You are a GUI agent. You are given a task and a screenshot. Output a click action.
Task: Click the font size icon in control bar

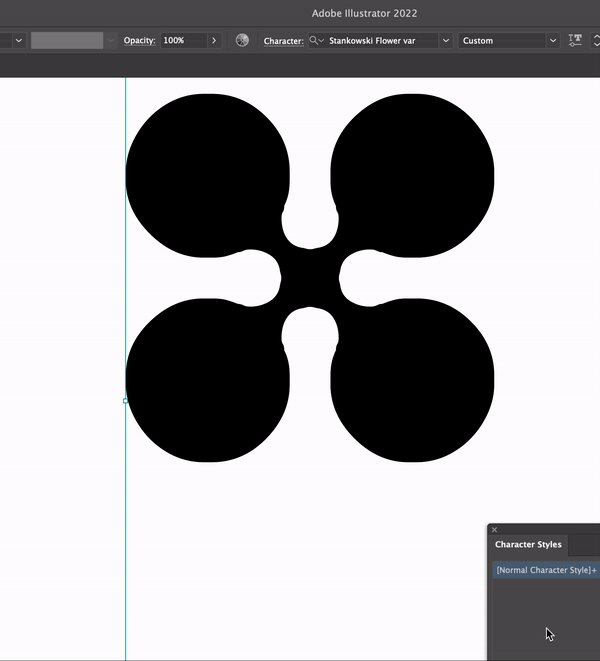[575, 40]
